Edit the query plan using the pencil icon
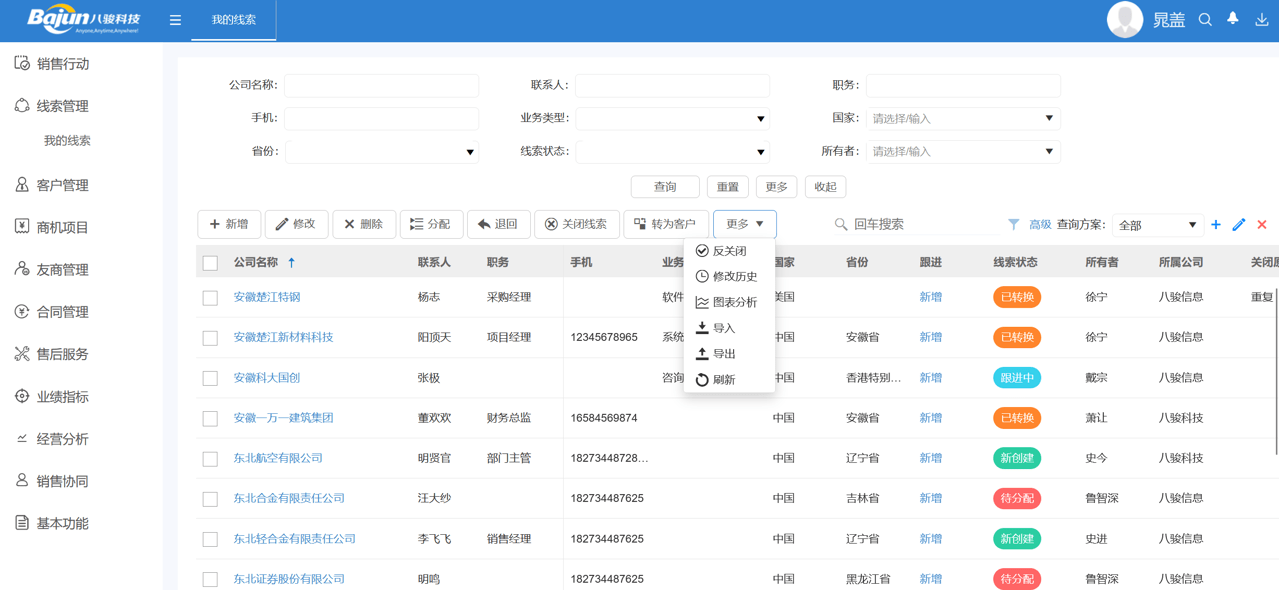Viewport: 1279px width, 590px height. pos(1240,225)
